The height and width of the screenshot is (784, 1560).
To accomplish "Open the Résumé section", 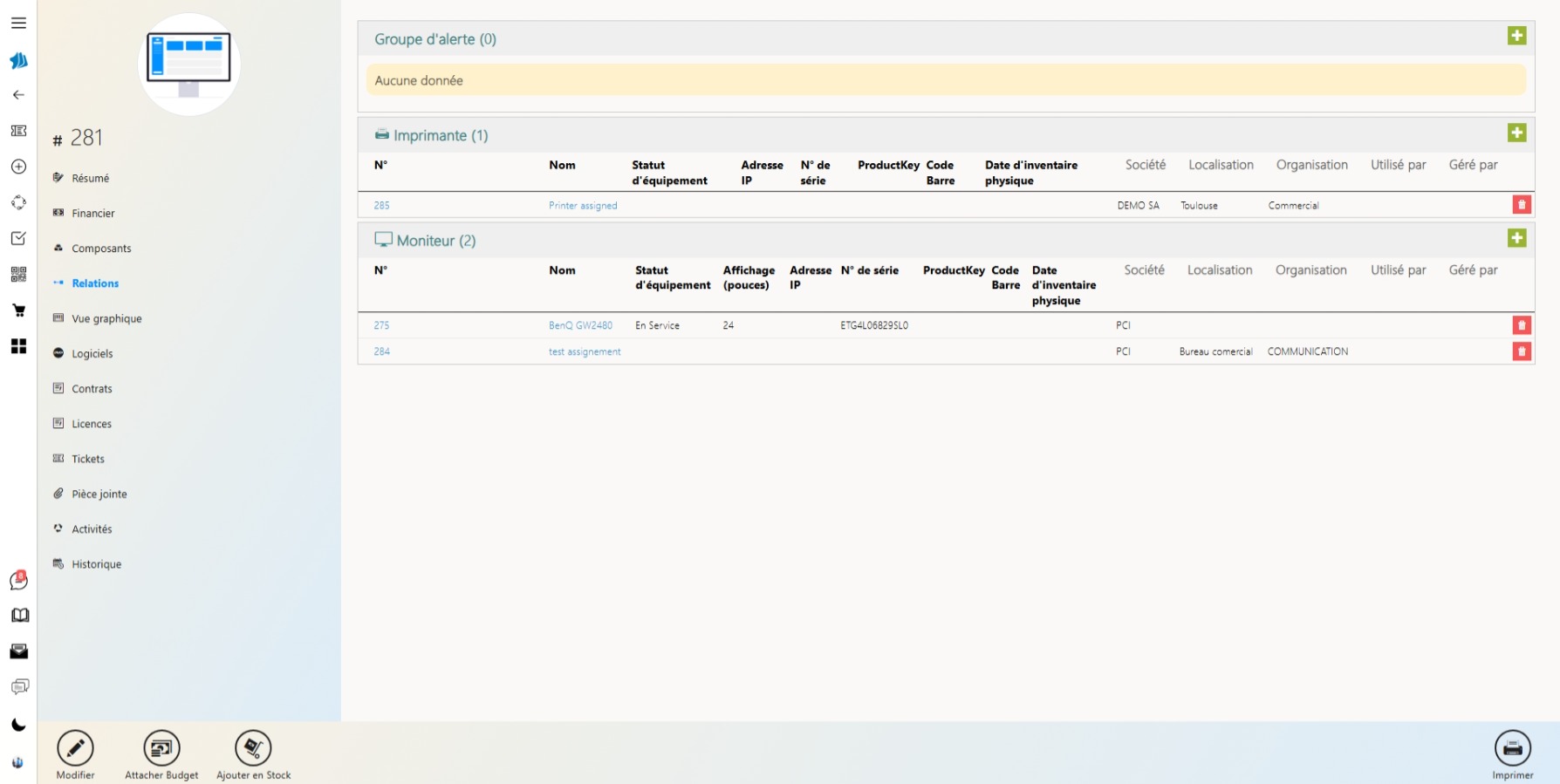I will coord(90,178).
